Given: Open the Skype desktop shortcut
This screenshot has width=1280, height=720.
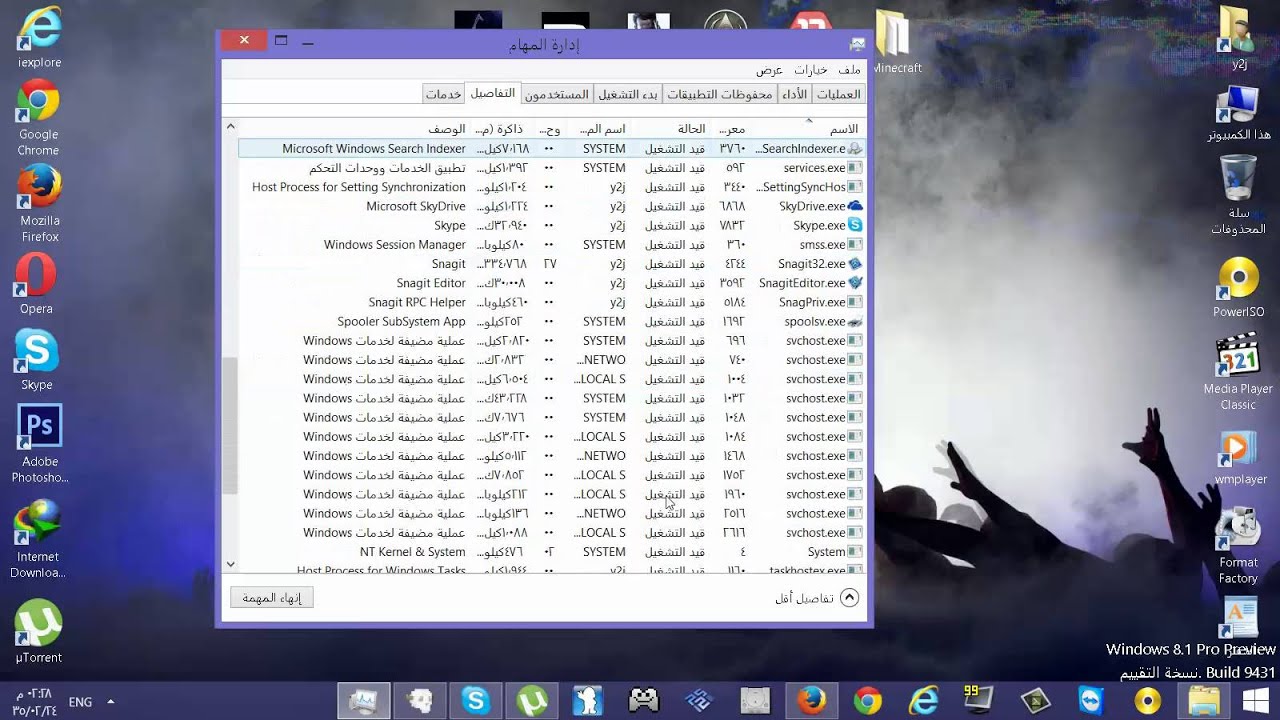Looking at the screenshot, I should click(x=37, y=360).
